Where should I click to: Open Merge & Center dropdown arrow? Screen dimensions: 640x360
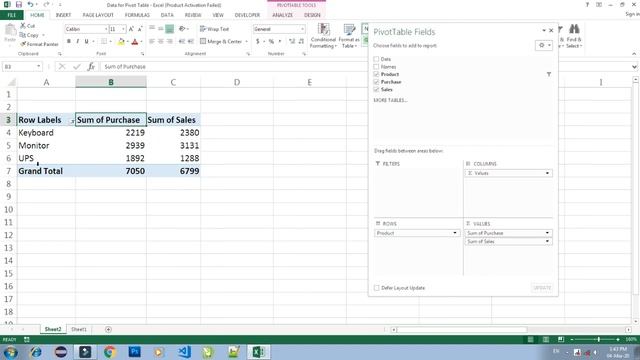point(247,41)
